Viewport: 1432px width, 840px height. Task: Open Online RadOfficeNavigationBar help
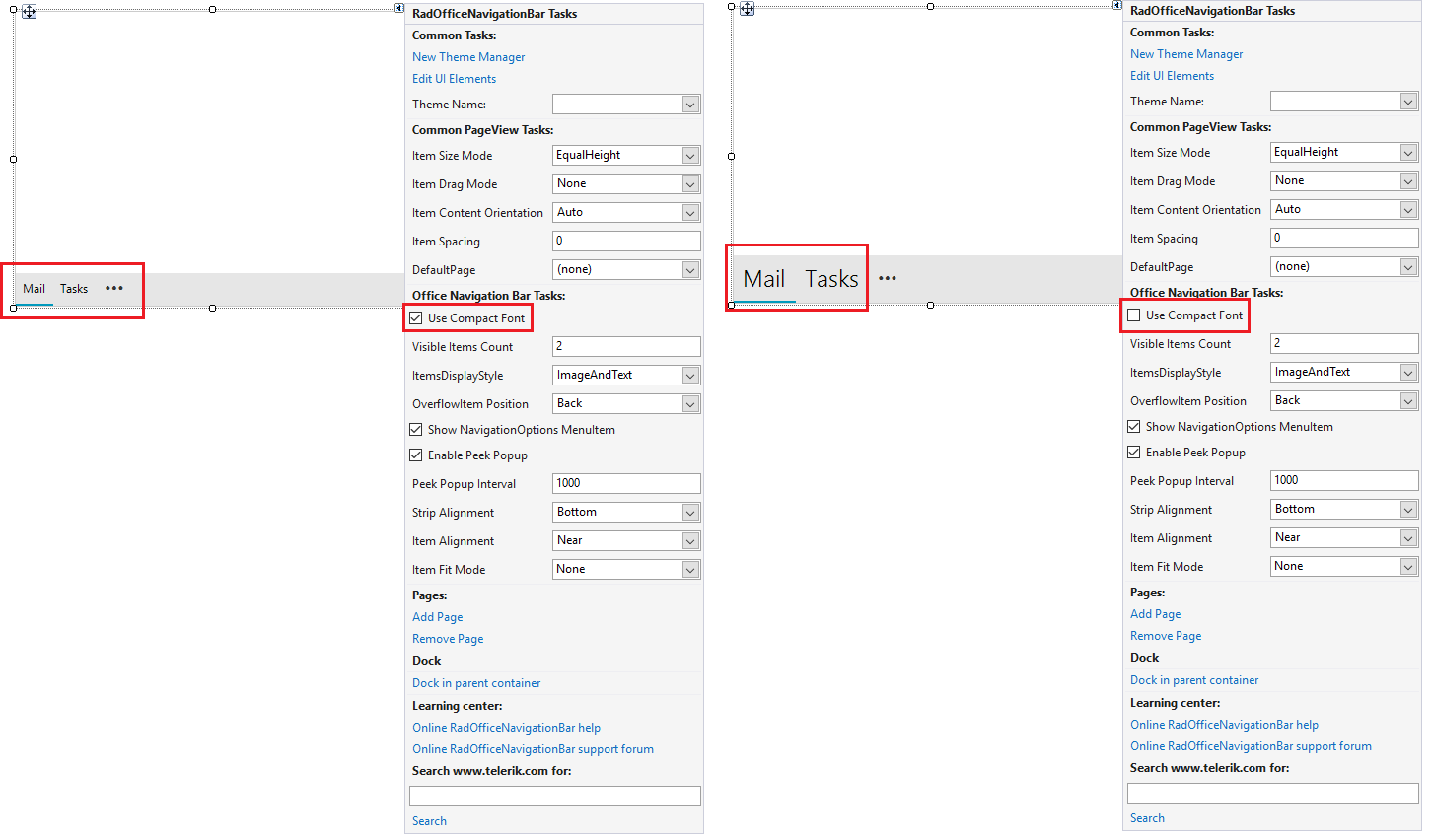(506, 727)
